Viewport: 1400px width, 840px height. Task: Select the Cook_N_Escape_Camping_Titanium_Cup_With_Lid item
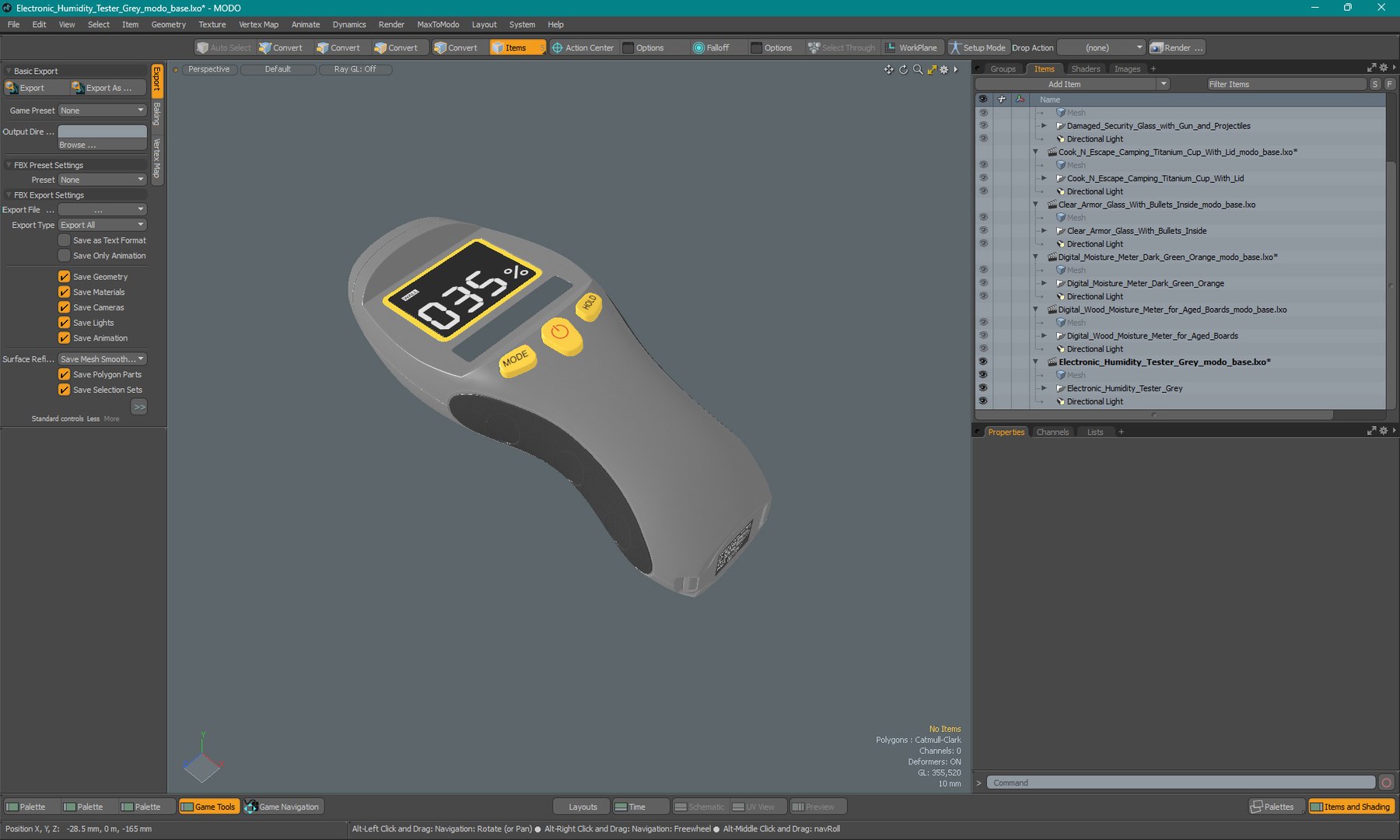(1155, 178)
